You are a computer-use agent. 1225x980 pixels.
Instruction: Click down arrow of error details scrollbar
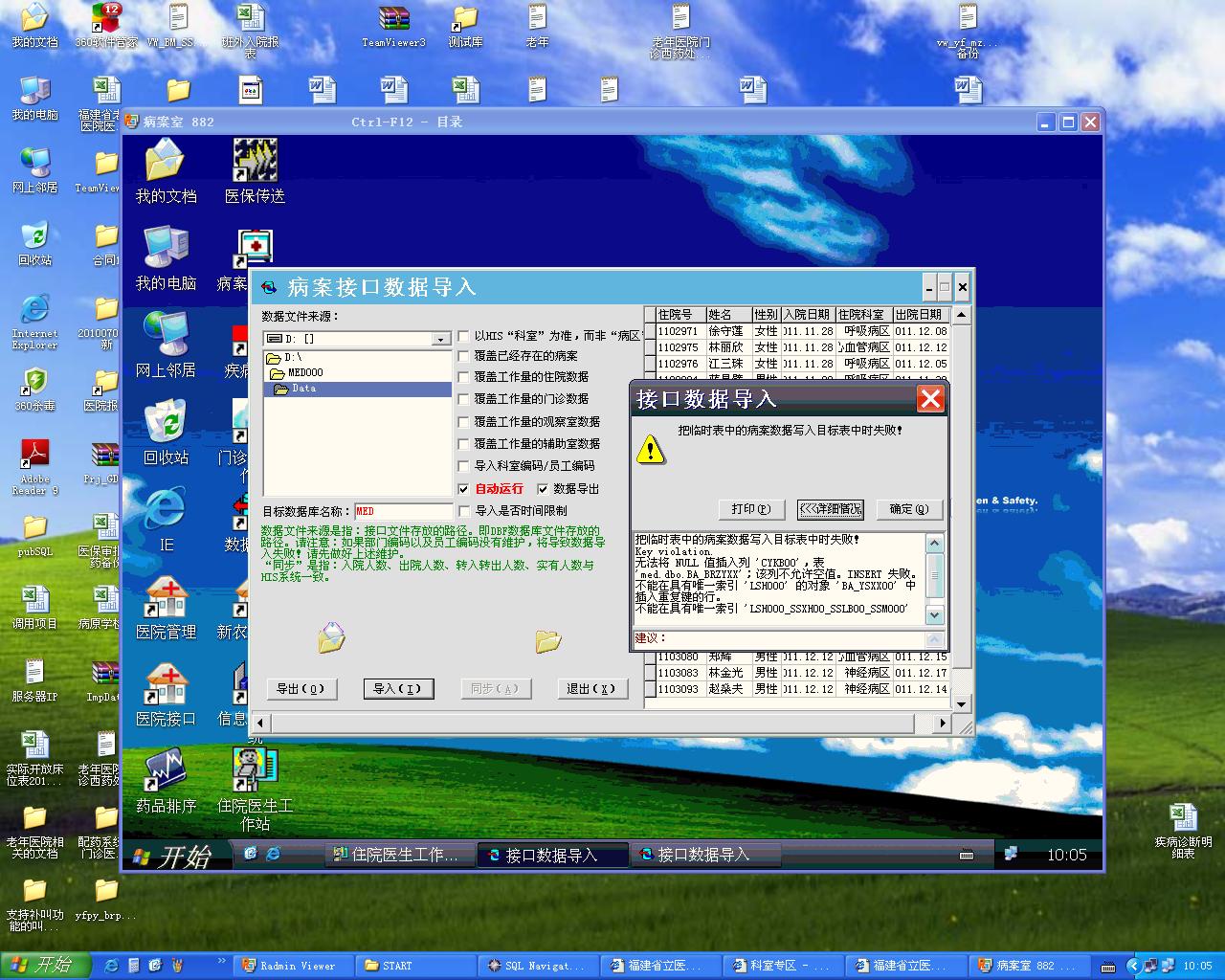[935, 615]
